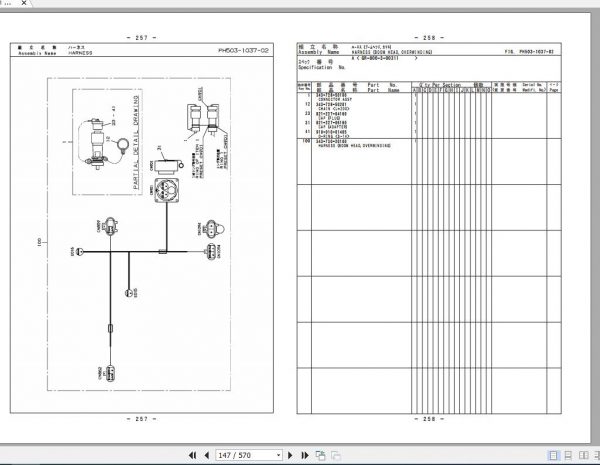Click the 257 page number at top
The width and height of the screenshot is (600, 465).
tap(141, 38)
